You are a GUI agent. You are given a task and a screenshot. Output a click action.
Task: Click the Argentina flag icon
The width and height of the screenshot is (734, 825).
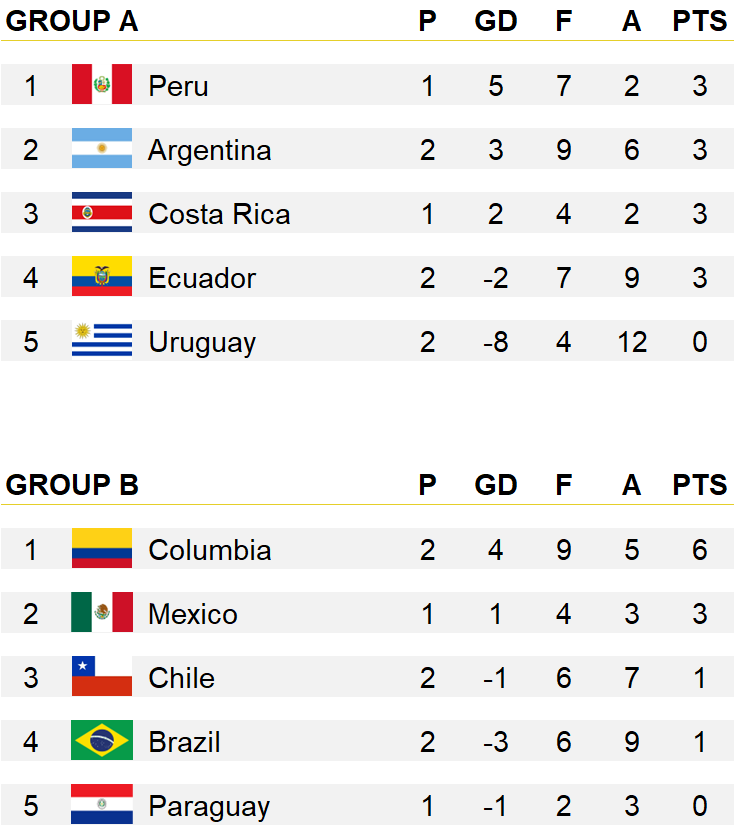pyautogui.click(x=102, y=148)
